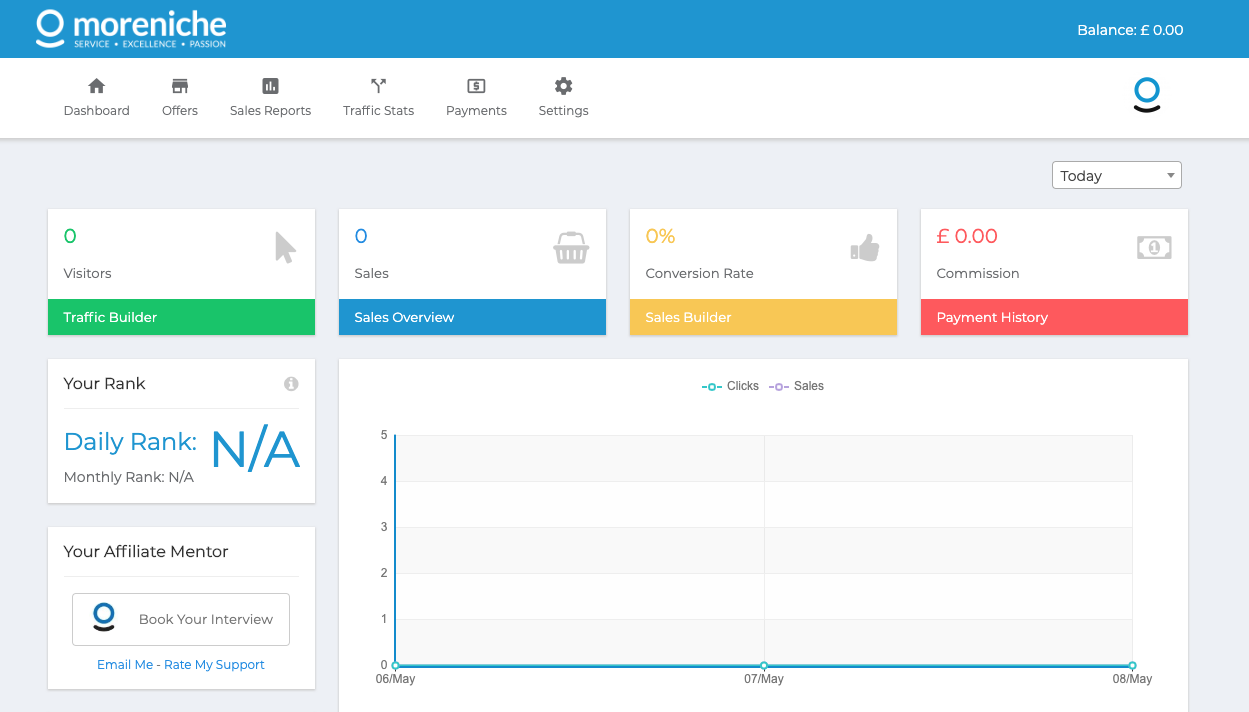
Task: Open the red Payment History tab
Action: (x=1054, y=317)
